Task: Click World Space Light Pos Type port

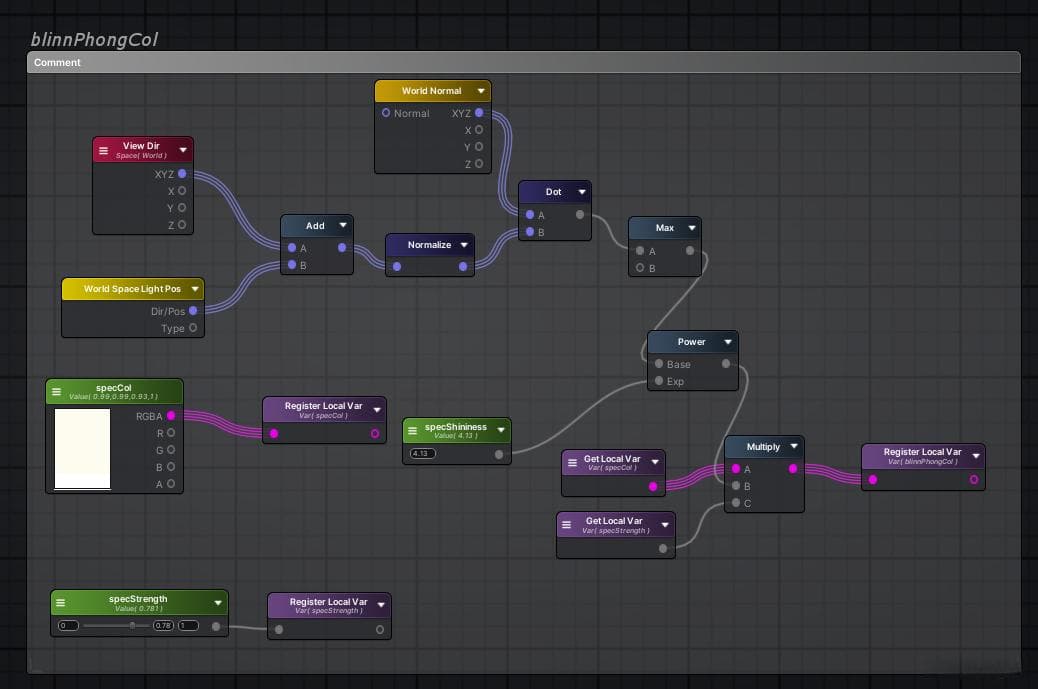Action: 193,328
